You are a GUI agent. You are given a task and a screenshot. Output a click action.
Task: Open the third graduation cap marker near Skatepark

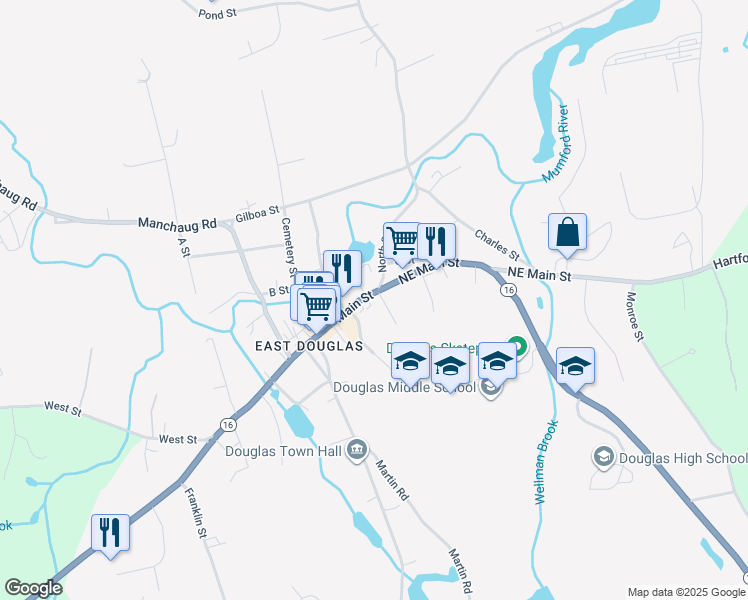point(497,362)
